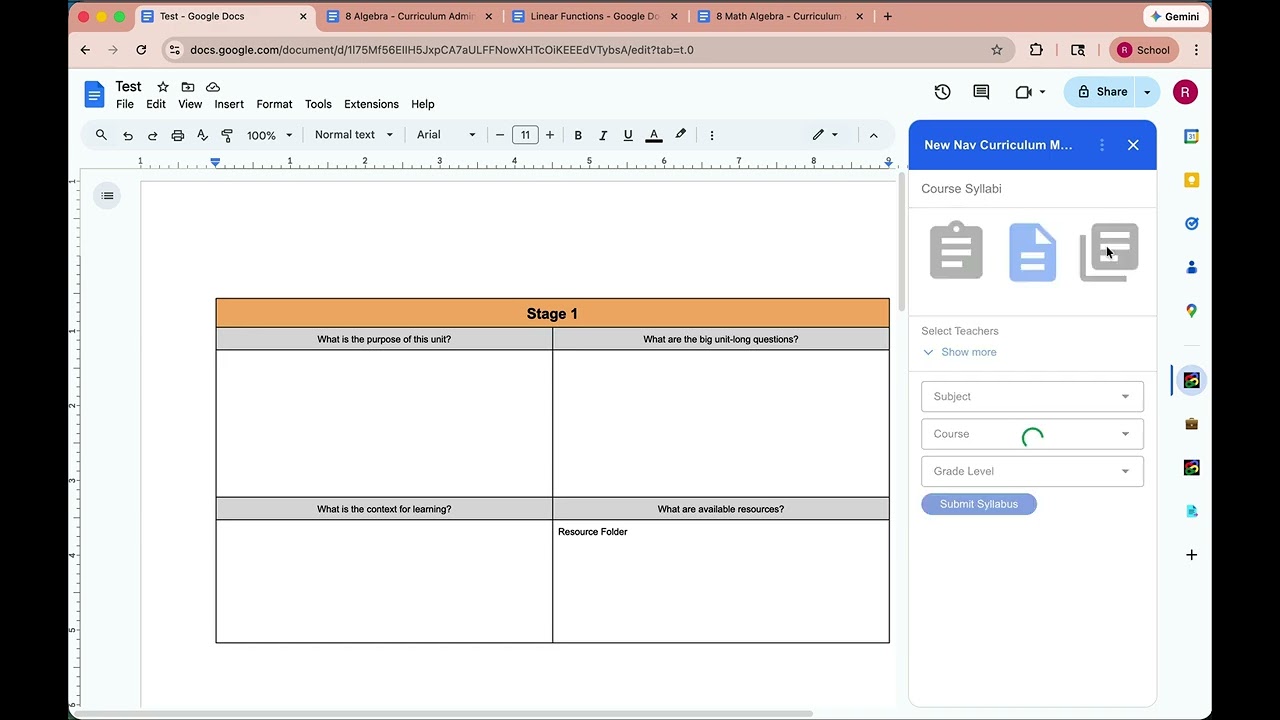Click the Gemini button in Chrome
Screen dimensions: 1280x720
(x=1175, y=16)
